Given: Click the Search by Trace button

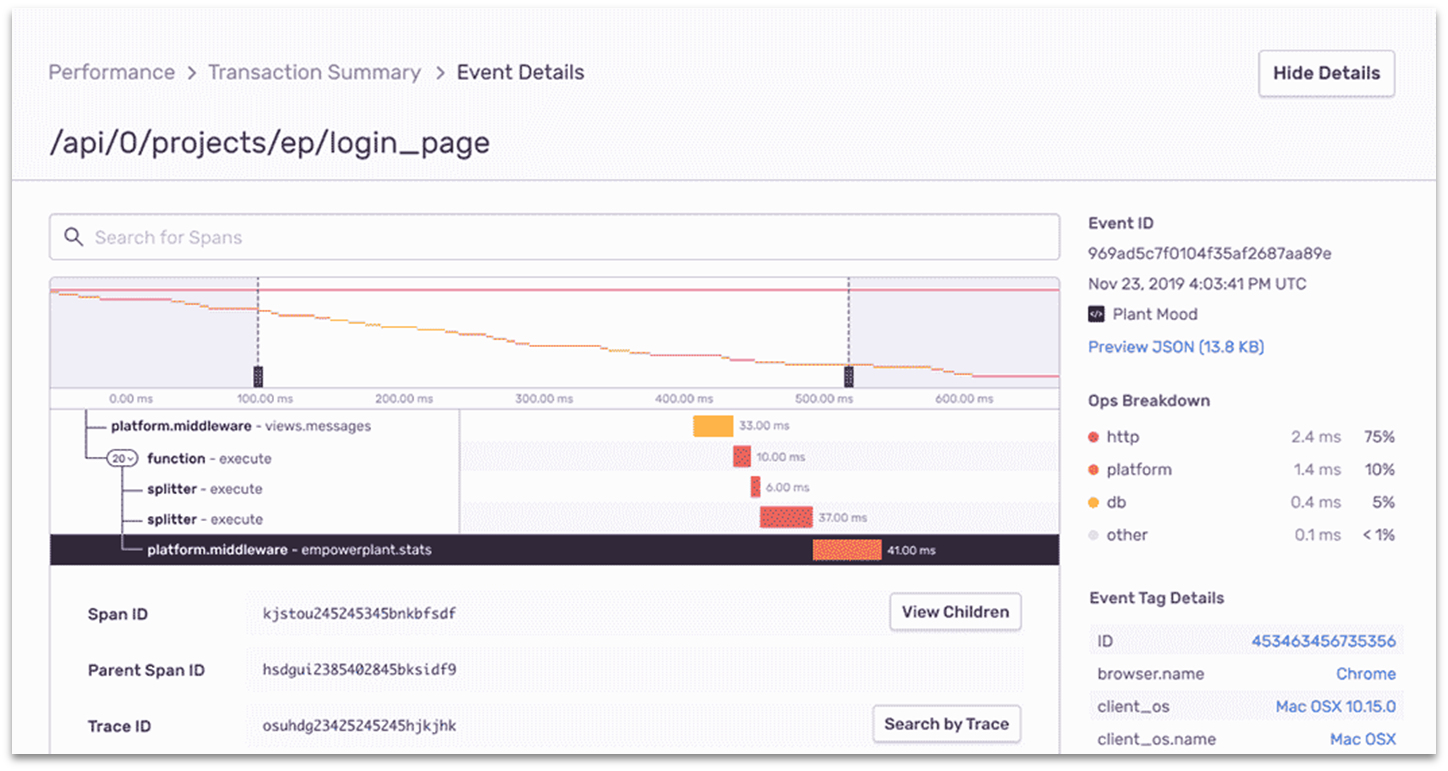Looking at the screenshot, I should [946, 724].
